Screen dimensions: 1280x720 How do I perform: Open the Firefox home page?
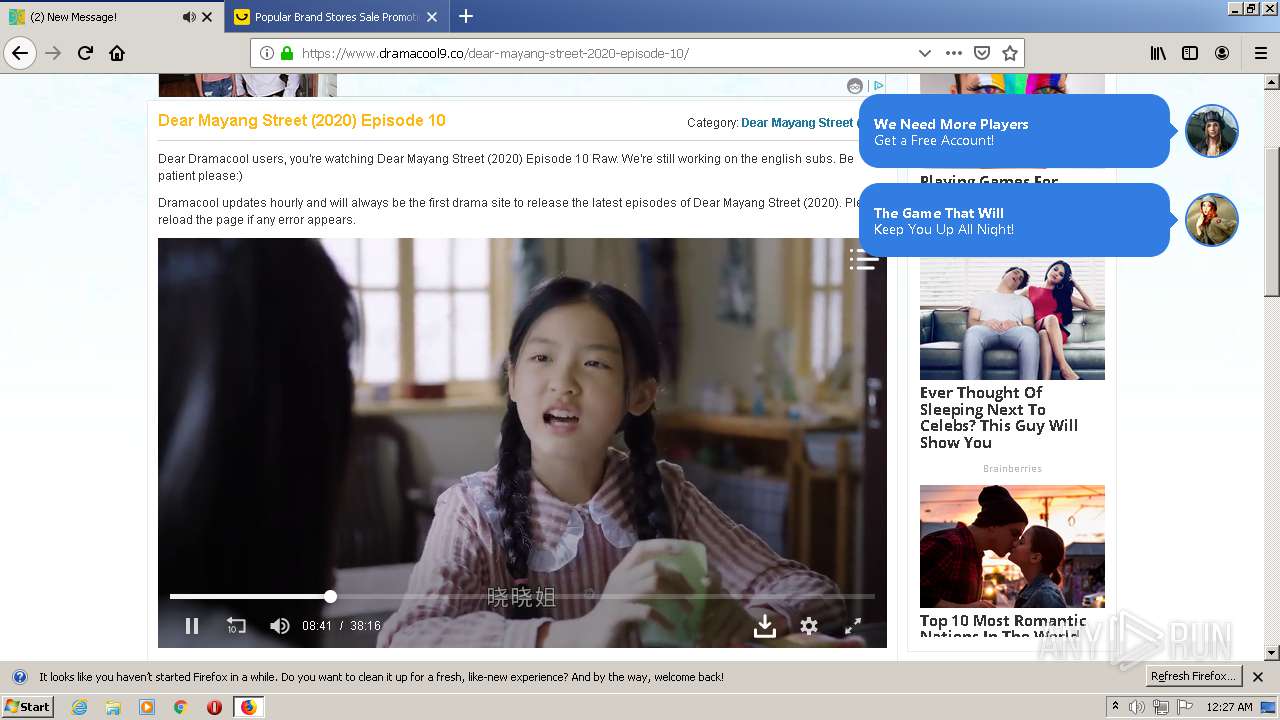(x=117, y=53)
